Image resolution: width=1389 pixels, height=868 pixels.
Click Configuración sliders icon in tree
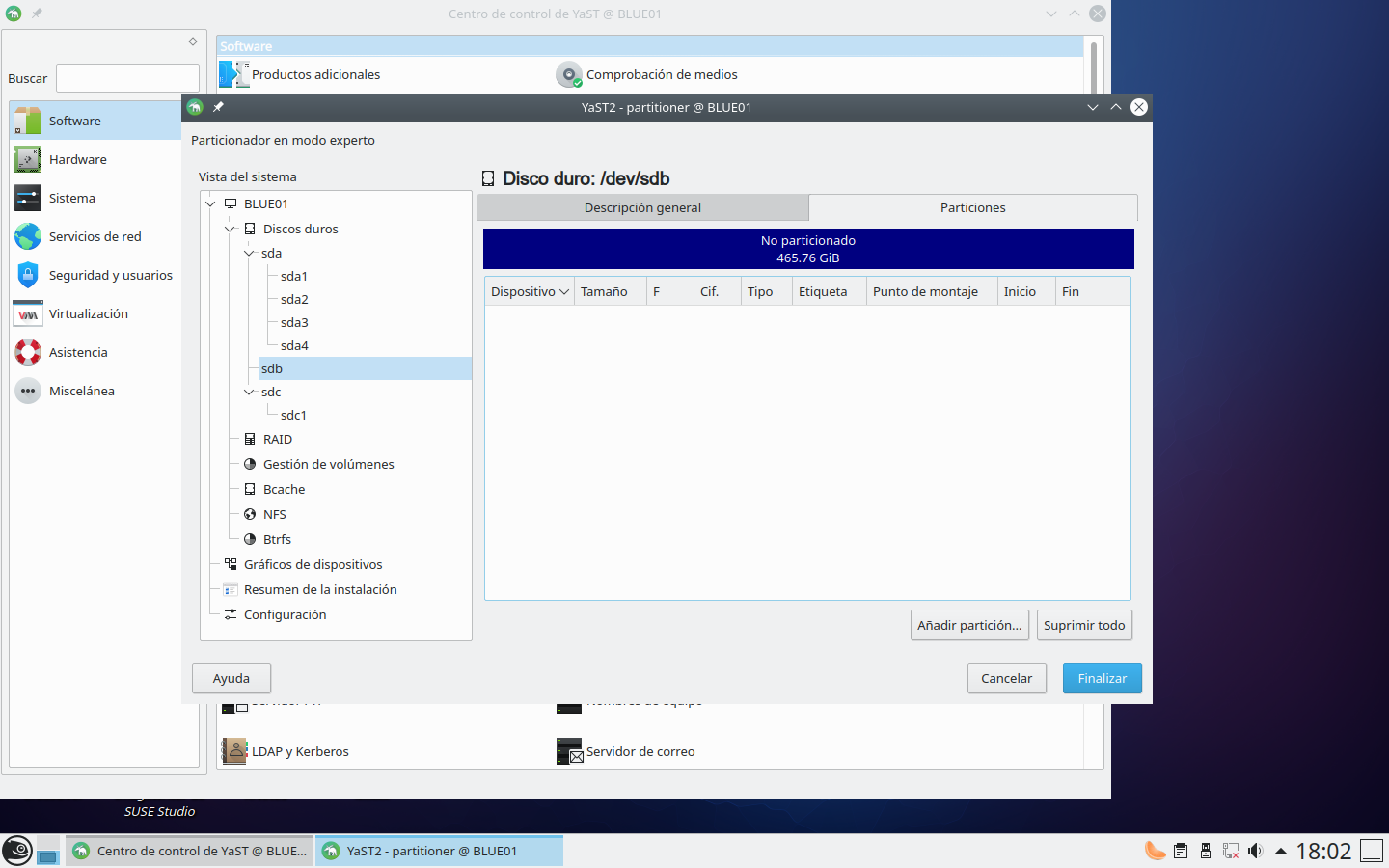pyautogui.click(x=231, y=614)
